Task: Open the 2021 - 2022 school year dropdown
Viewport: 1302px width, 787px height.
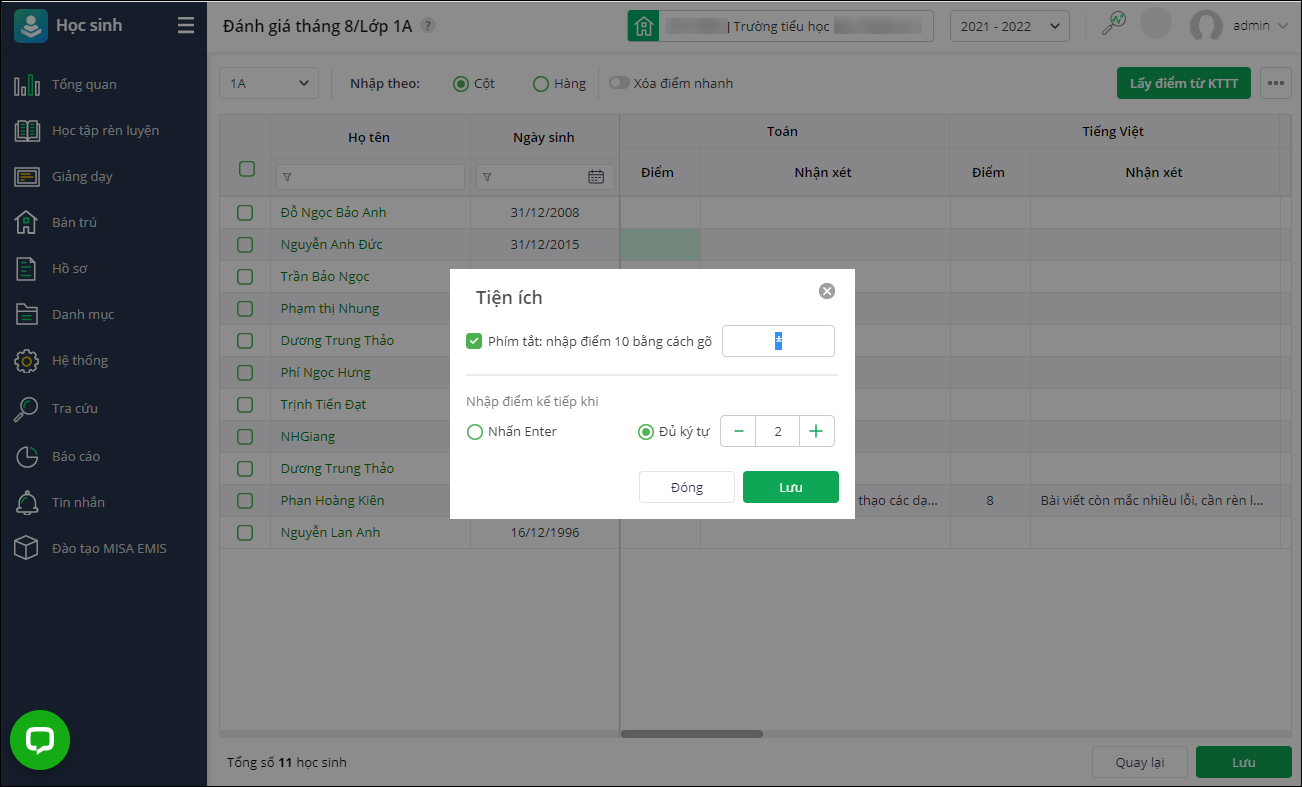Action: click(x=1009, y=26)
